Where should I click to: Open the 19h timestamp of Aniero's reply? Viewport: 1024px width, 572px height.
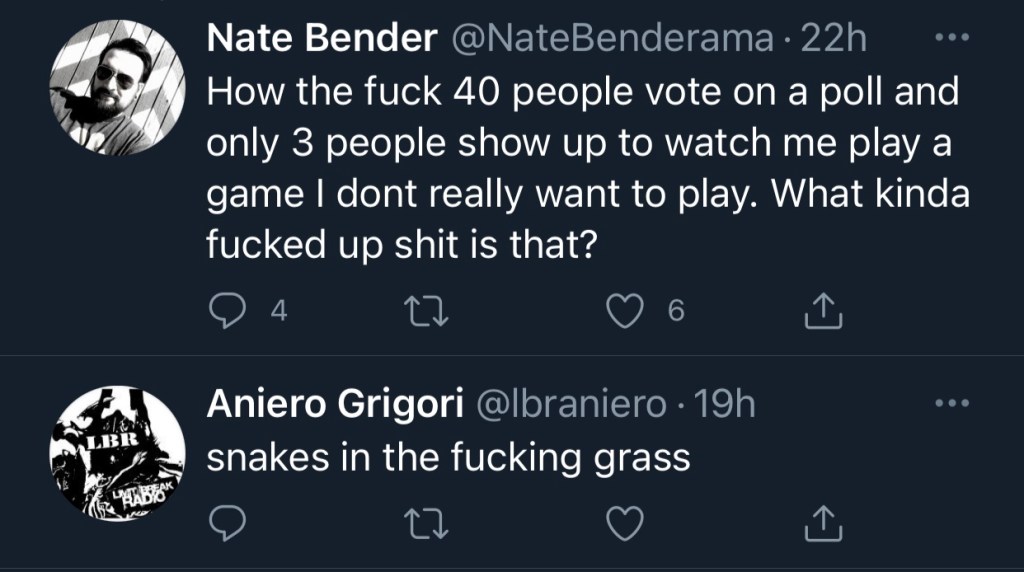724,404
